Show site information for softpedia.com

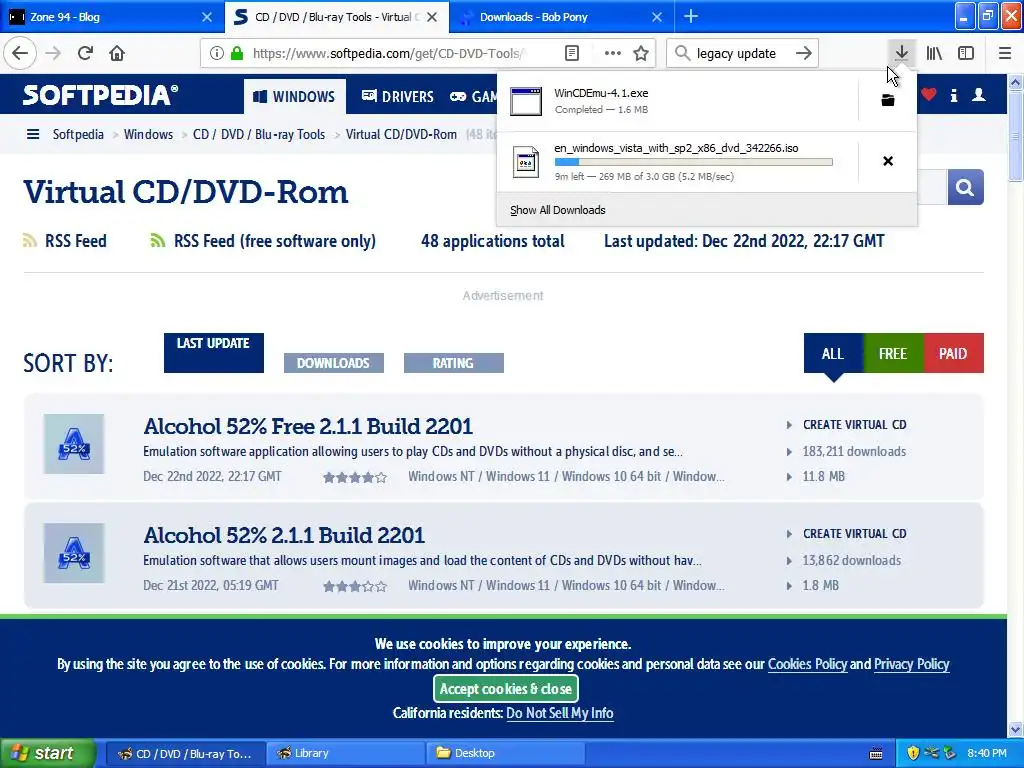(217, 53)
